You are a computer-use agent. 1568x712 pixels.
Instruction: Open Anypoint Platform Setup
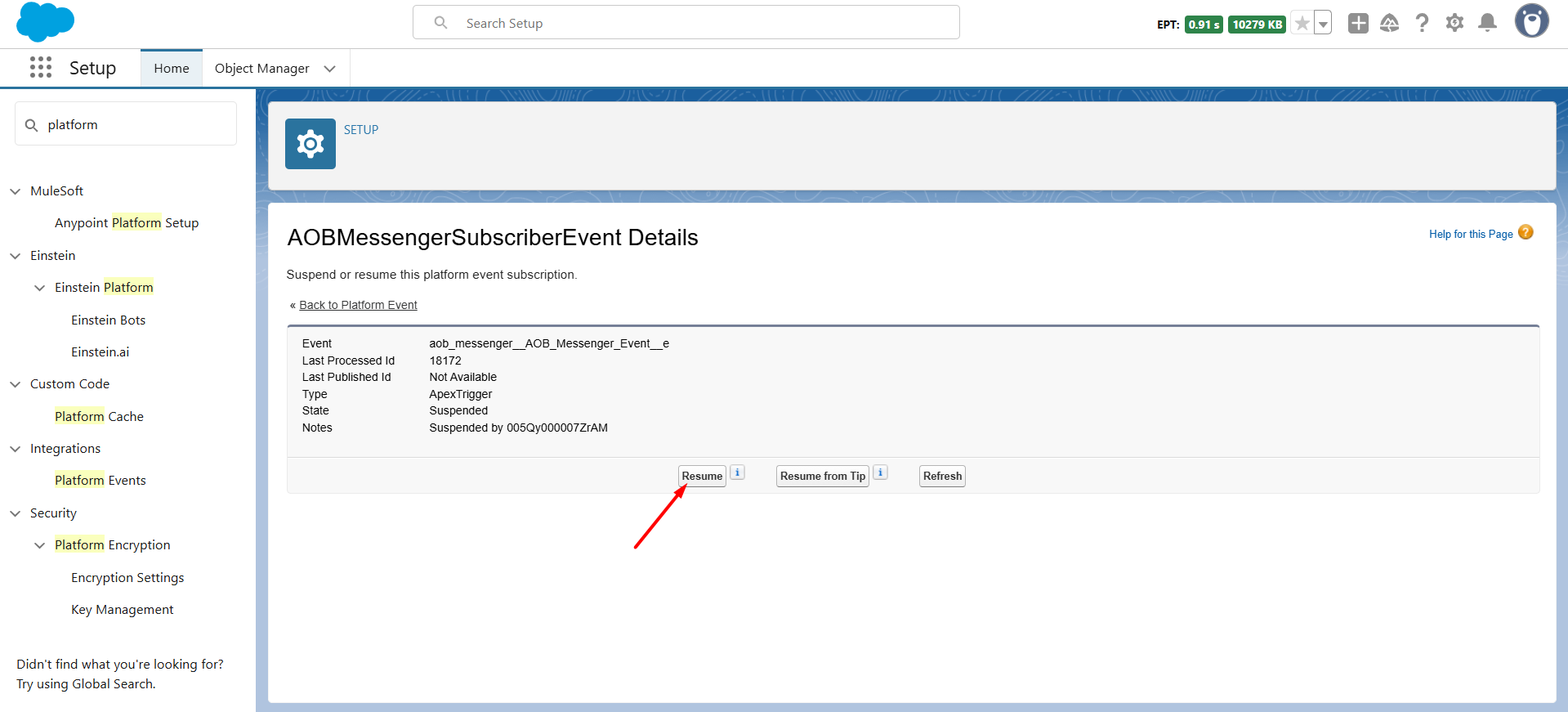(x=127, y=223)
